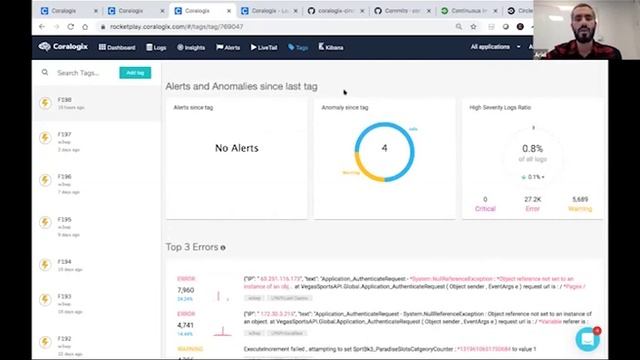This screenshot has width=640, height=360.
Task: Click the lightning icon next to F193
Action: pos(45,300)
